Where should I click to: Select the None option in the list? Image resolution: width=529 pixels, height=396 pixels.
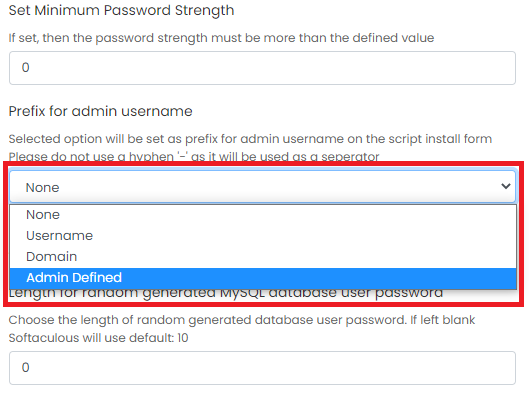(263, 215)
